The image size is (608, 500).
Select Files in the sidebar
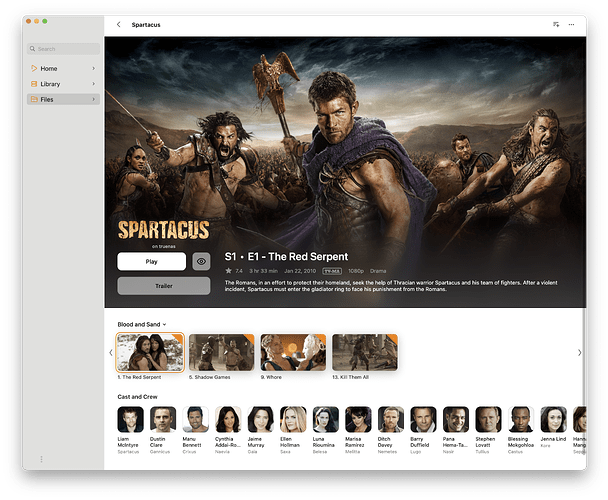click(x=63, y=99)
